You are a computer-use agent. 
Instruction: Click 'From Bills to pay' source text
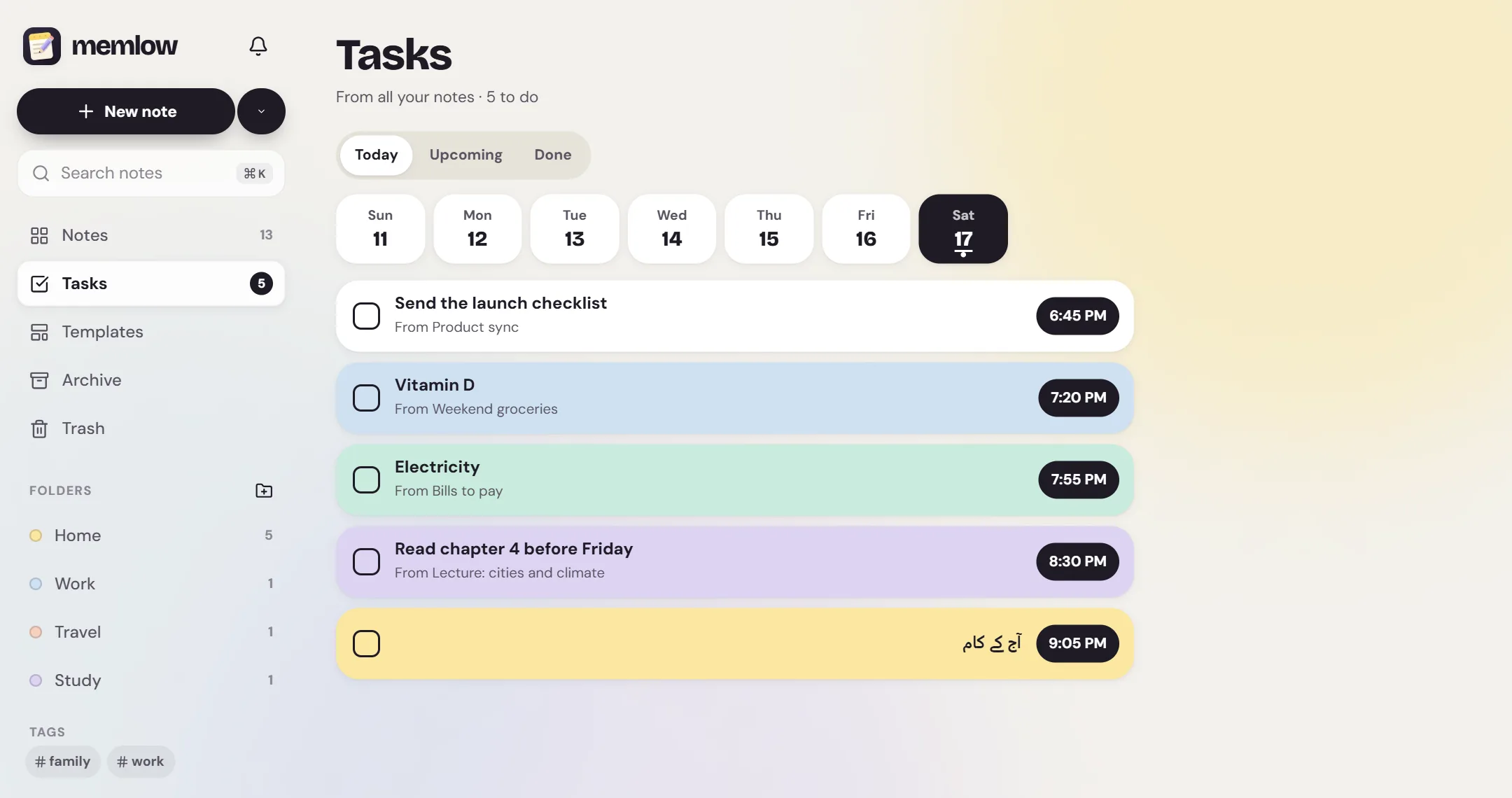point(449,491)
